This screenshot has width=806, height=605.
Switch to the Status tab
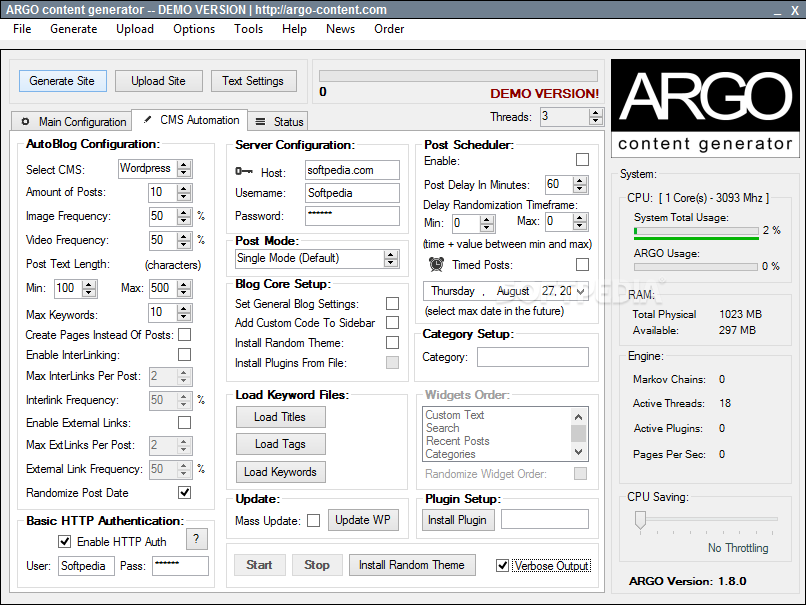(278, 122)
